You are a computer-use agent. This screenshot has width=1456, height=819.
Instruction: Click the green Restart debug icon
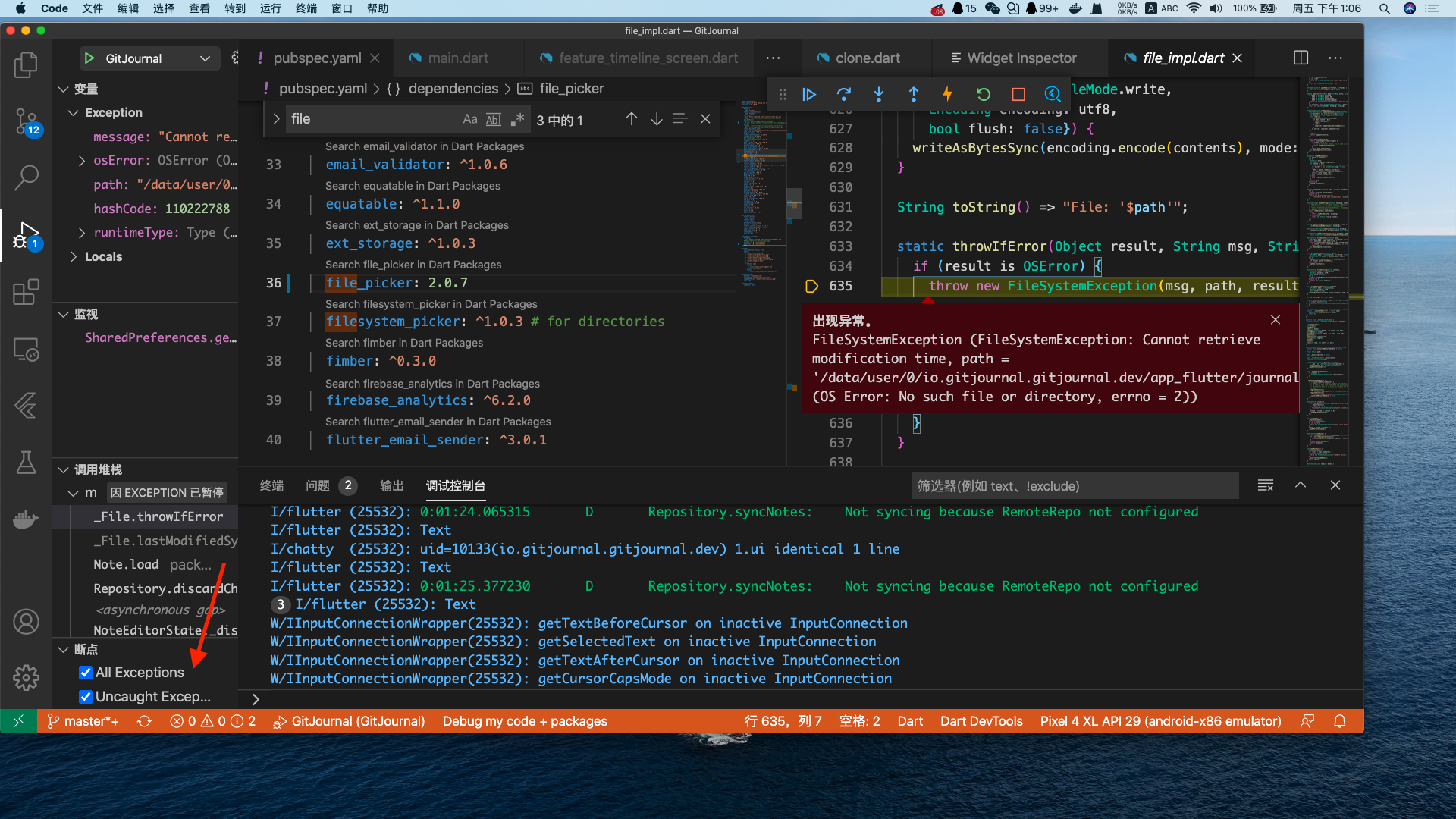point(983,94)
